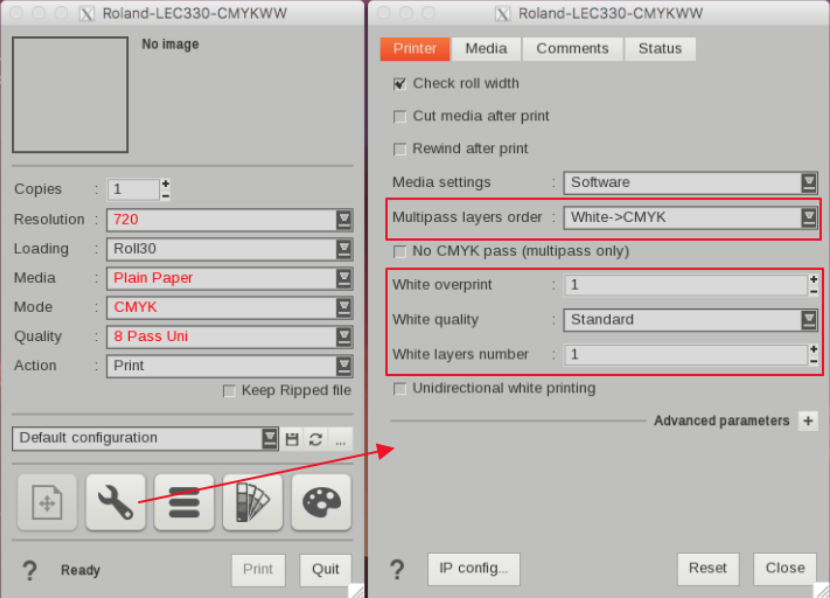Open the White quality dropdown

coord(689,320)
